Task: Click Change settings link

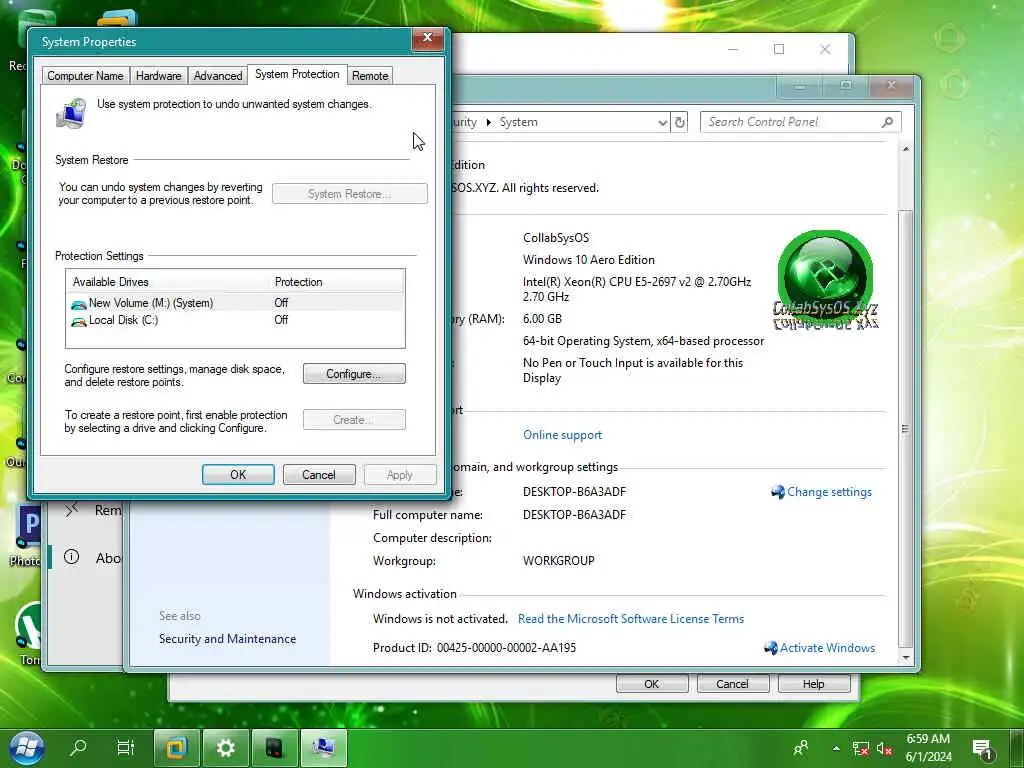Action: coord(829,492)
